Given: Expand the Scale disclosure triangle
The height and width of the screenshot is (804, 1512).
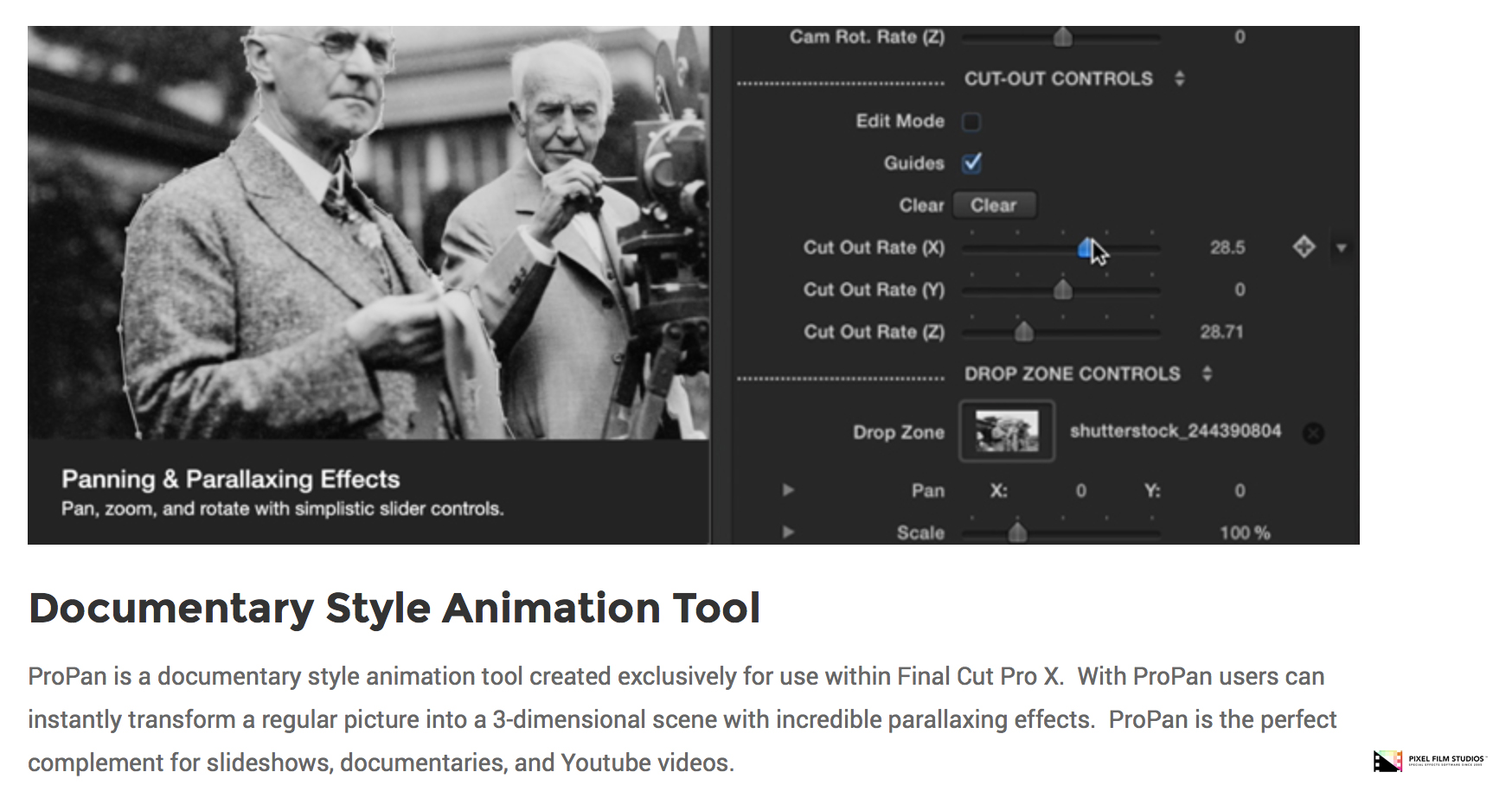Looking at the screenshot, I should [x=788, y=532].
